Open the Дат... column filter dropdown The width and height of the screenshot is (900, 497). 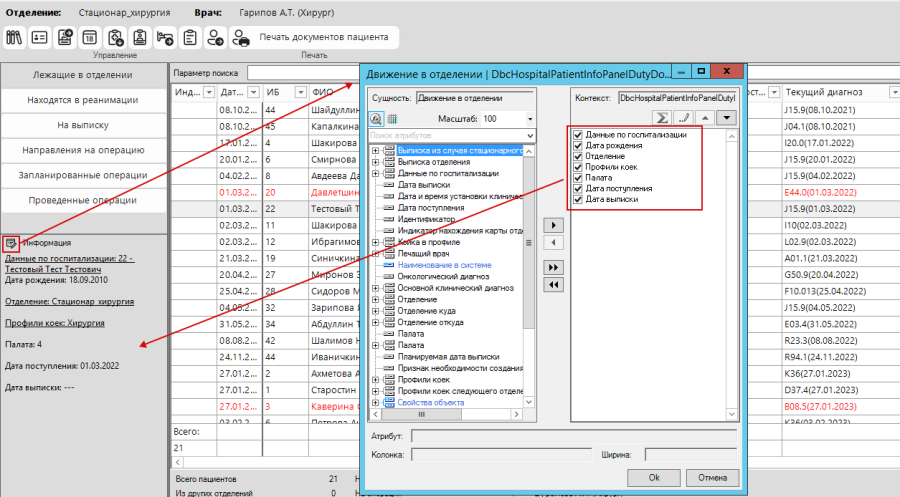coord(253,92)
